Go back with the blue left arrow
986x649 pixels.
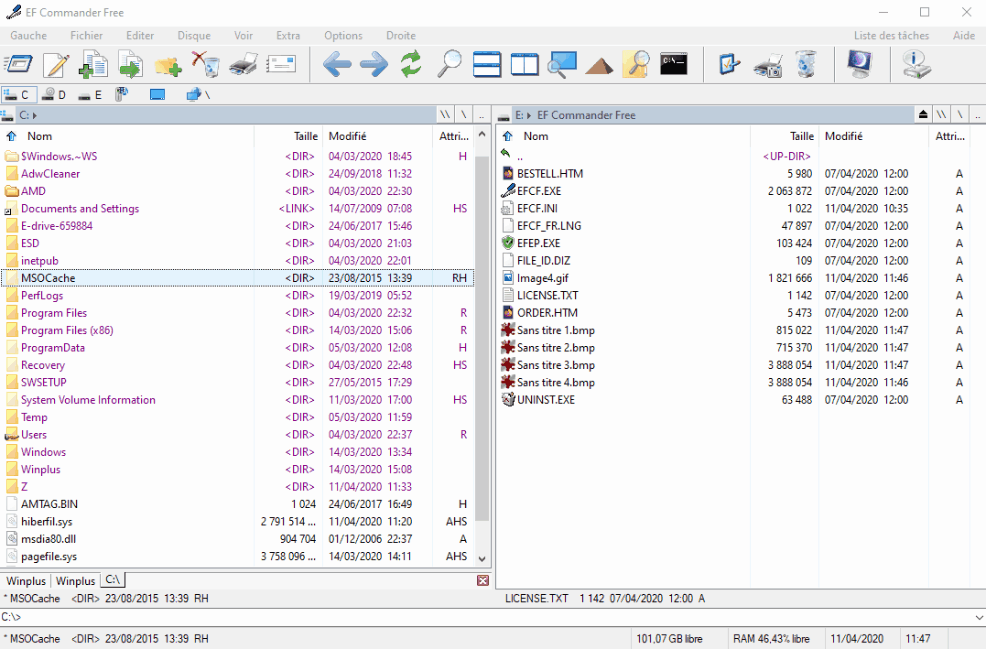337,64
